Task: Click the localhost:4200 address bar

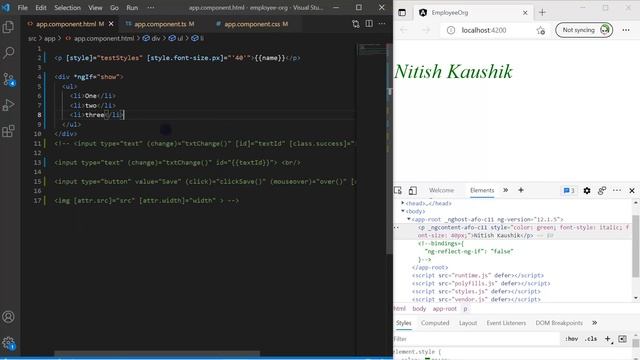Action: point(484,30)
